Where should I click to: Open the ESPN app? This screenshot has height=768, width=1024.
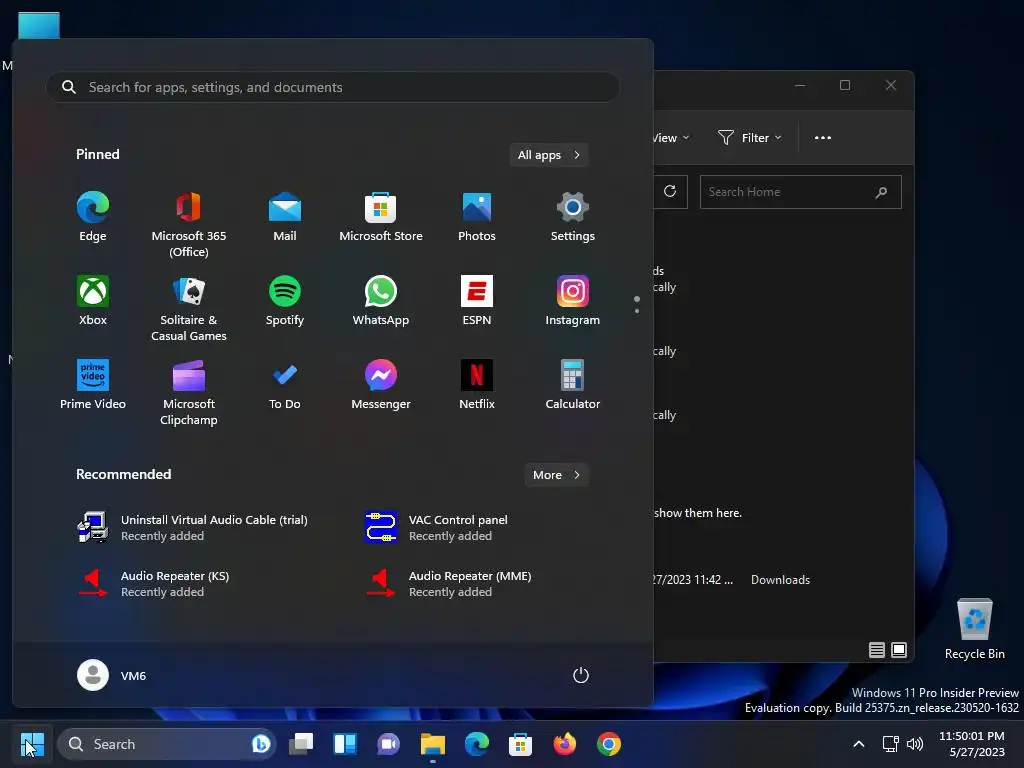[x=477, y=302]
